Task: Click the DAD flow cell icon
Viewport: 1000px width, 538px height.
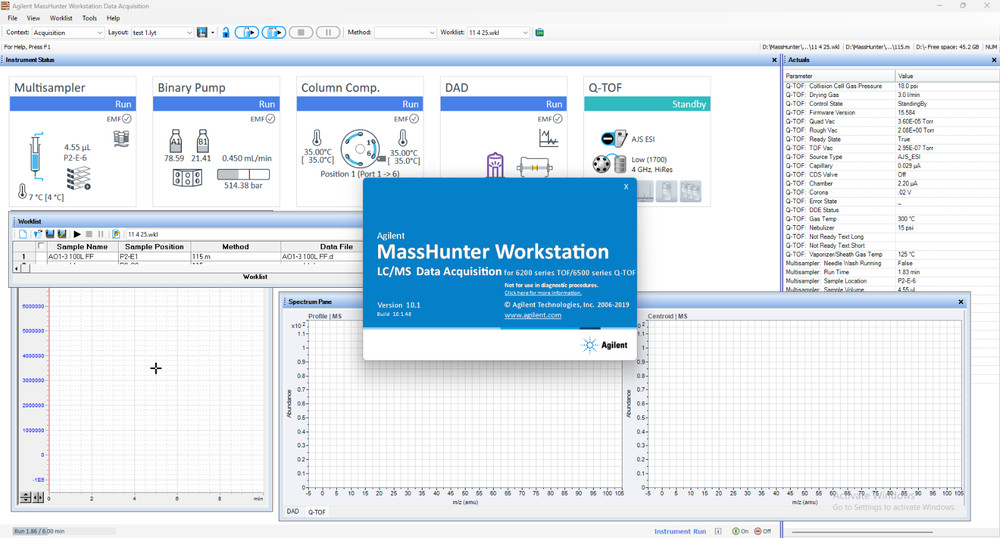Action: [x=534, y=168]
